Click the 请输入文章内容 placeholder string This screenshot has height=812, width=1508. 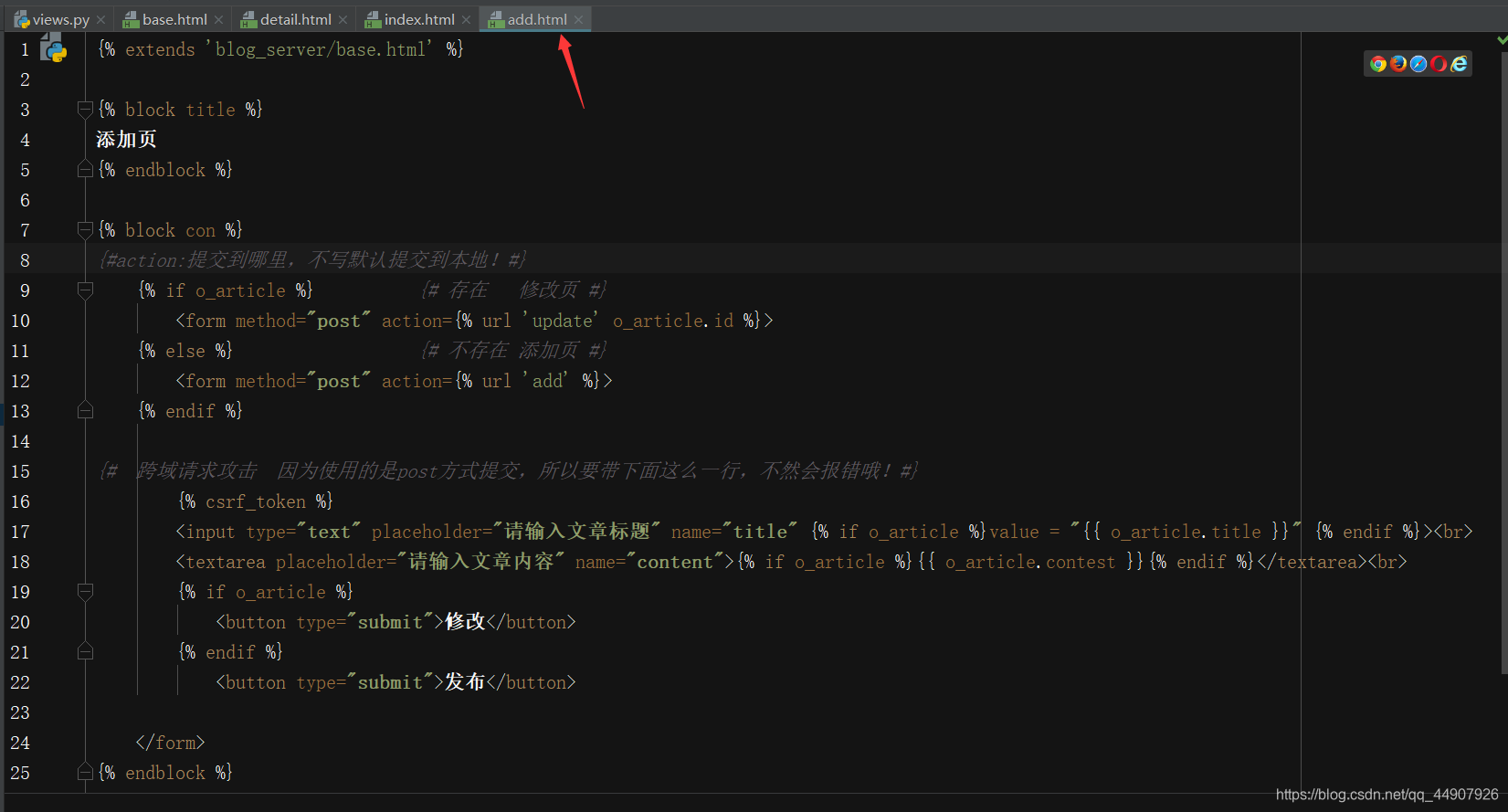(480, 562)
